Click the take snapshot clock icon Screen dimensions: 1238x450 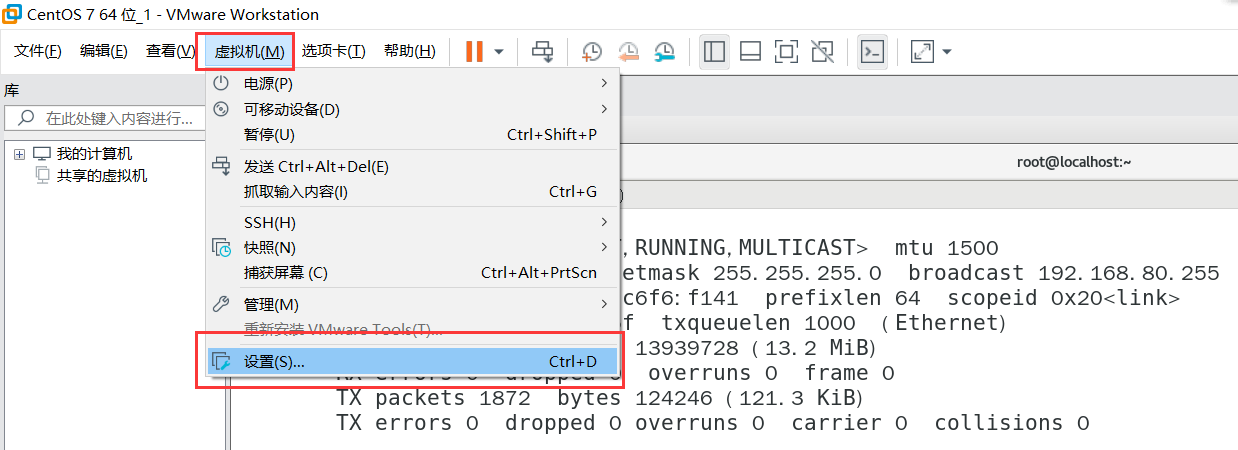click(x=592, y=51)
